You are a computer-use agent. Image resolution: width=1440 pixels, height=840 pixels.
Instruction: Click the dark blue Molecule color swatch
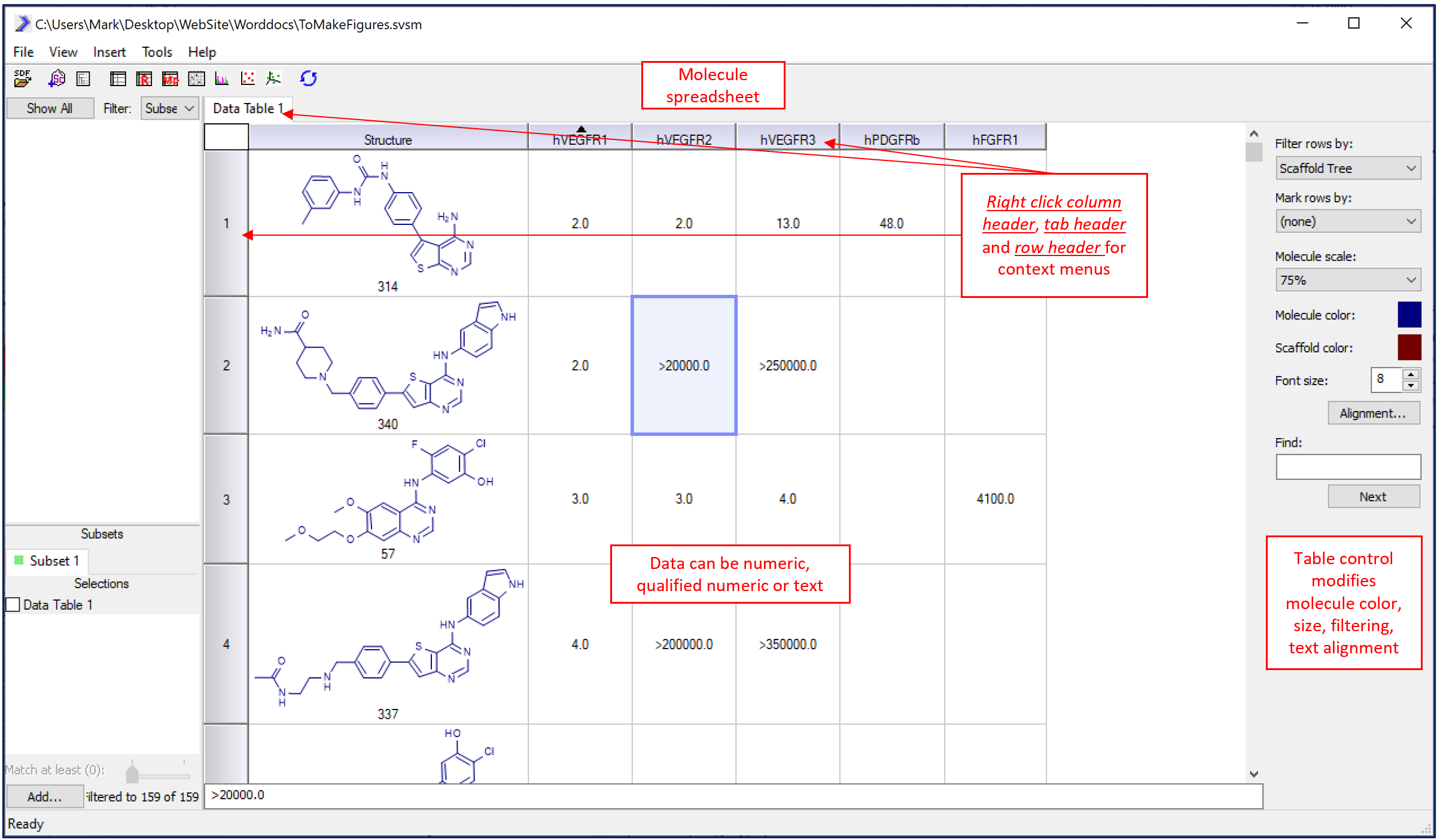[x=1408, y=315]
